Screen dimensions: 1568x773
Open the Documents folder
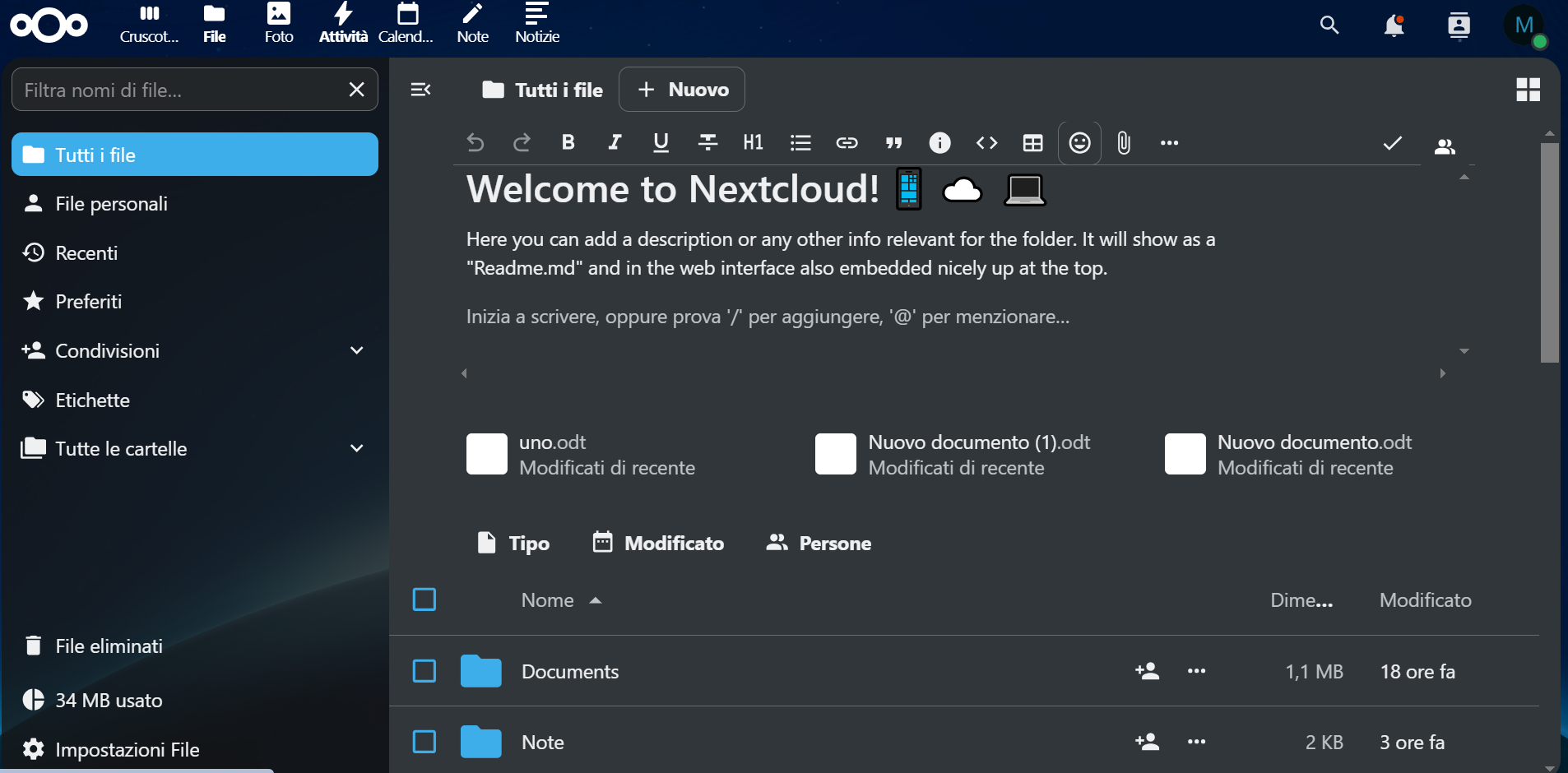tap(570, 672)
